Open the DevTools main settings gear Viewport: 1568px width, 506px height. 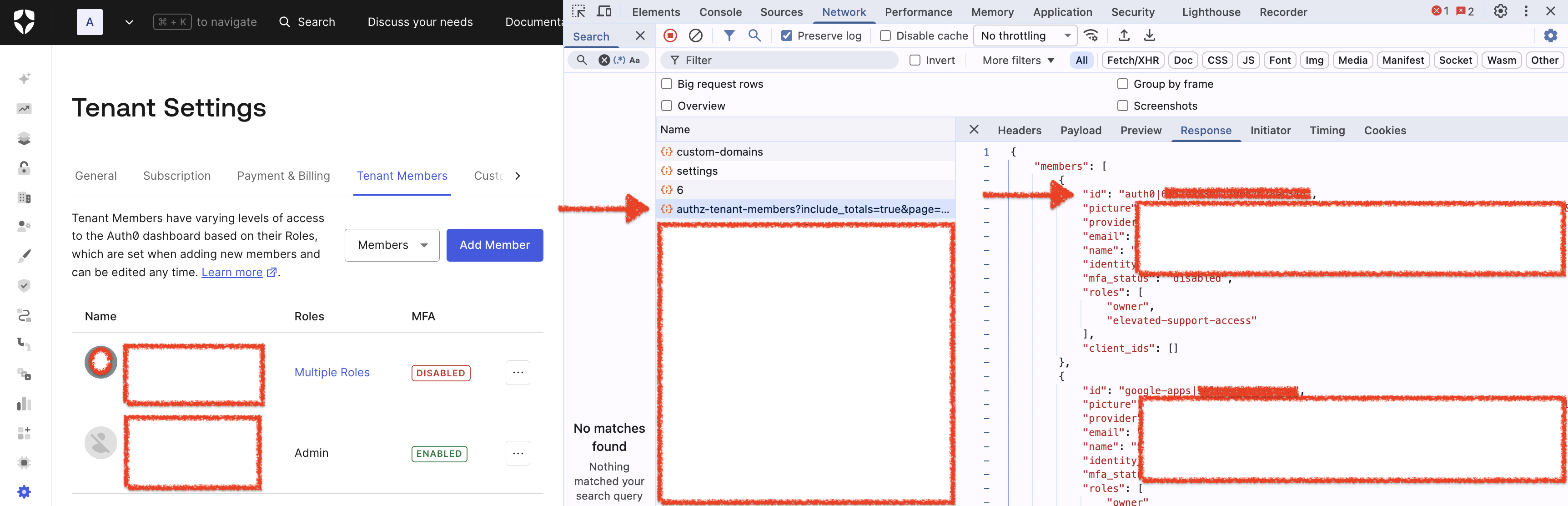(1500, 11)
